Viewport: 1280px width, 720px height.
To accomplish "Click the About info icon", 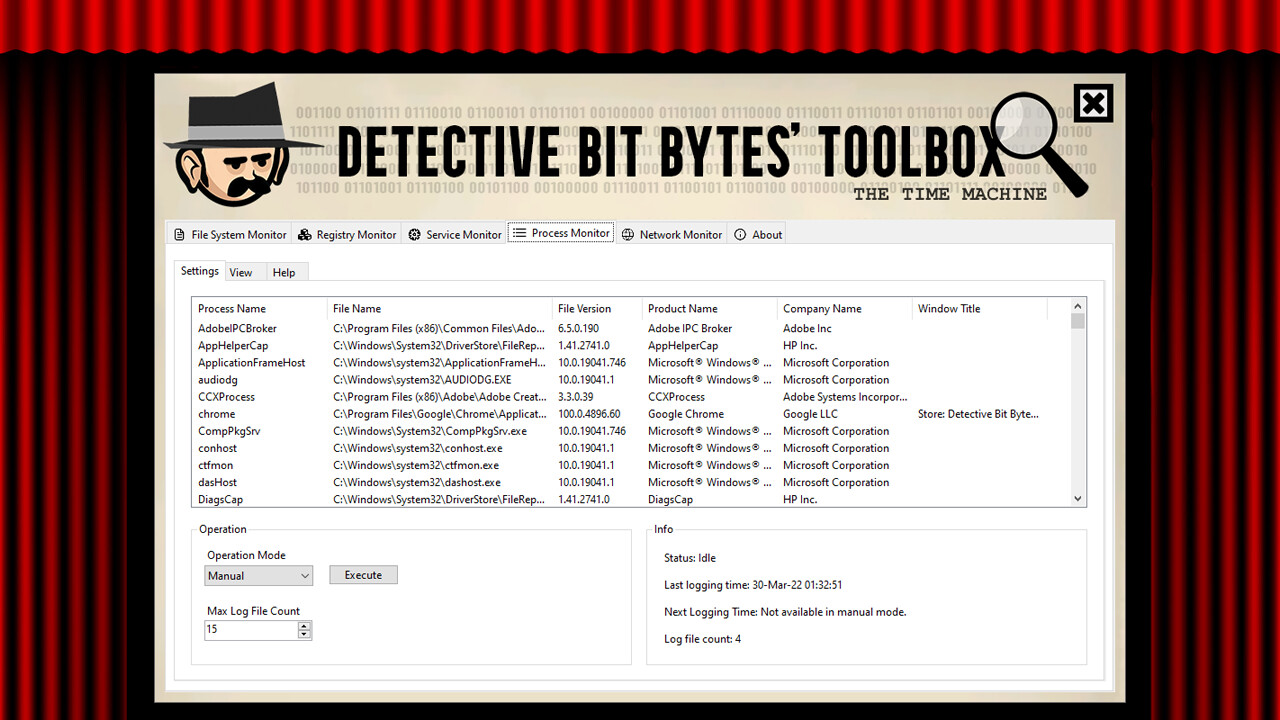I will (740, 234).
